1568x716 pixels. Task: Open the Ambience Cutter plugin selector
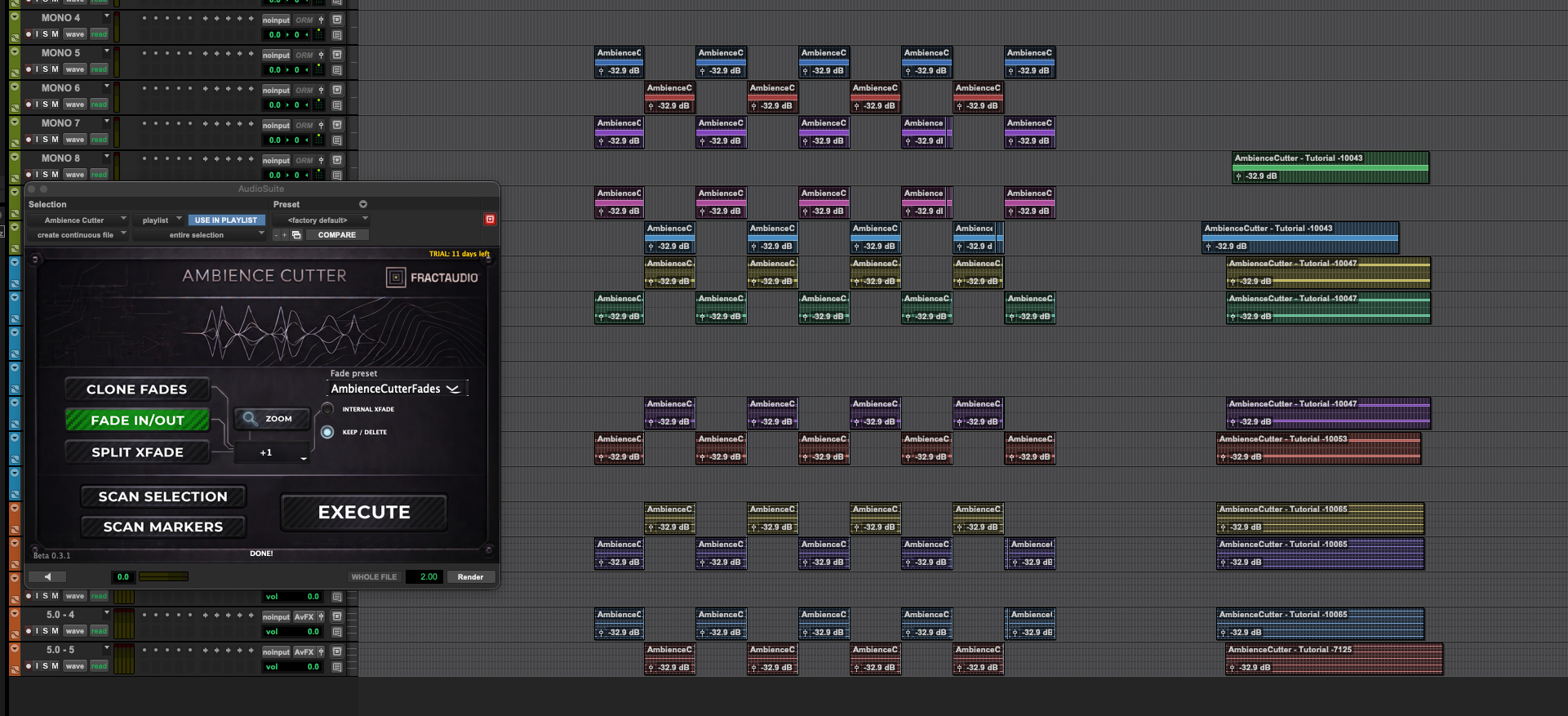pos(78,220)
